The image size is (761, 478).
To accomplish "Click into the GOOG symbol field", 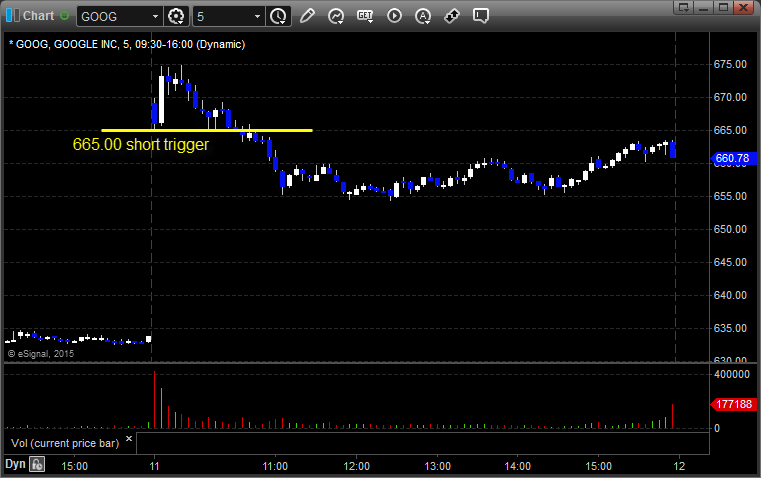I will point(115,16).
